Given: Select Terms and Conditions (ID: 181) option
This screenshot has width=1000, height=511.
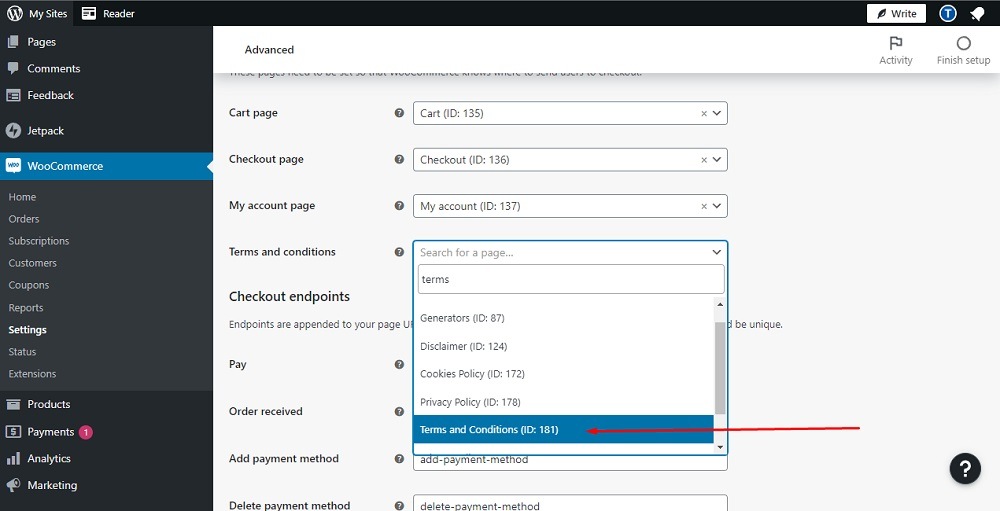Looking at the screenshot, I should [x=563, y=429].
